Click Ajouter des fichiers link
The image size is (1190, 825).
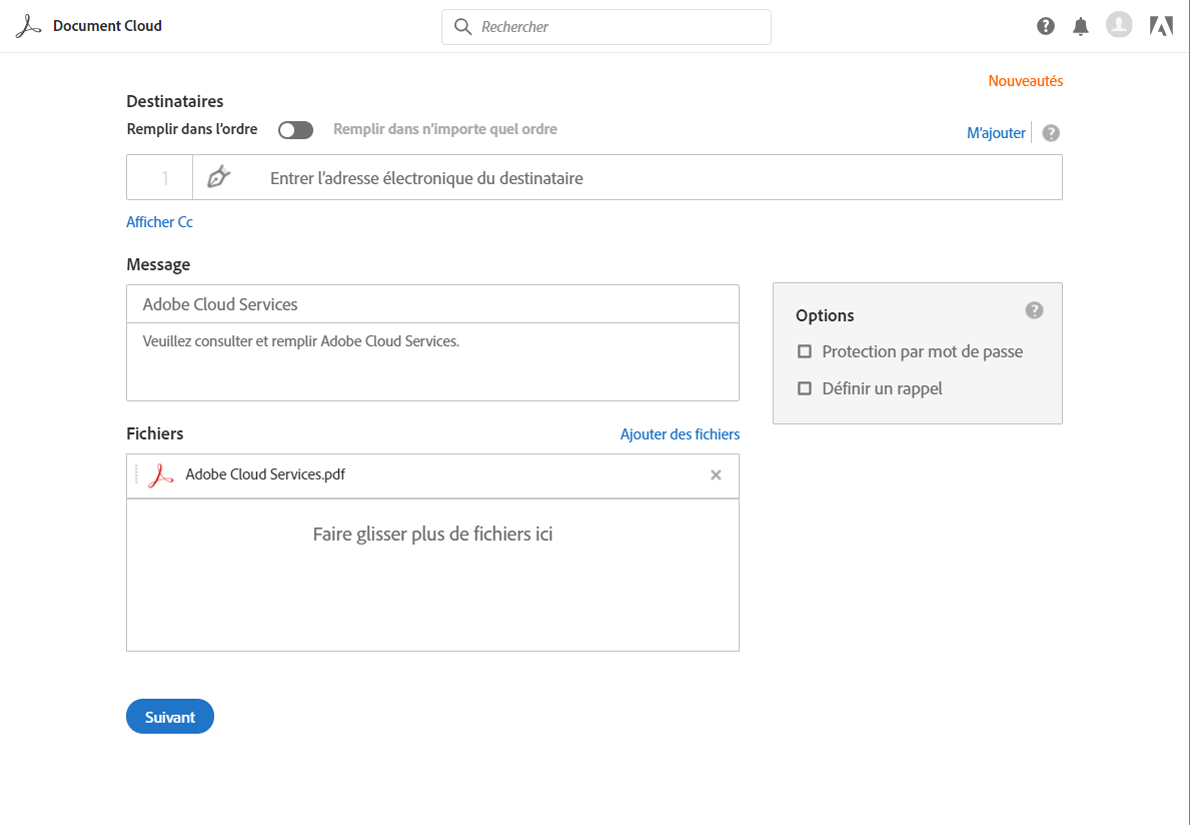(x=680, y=434)
